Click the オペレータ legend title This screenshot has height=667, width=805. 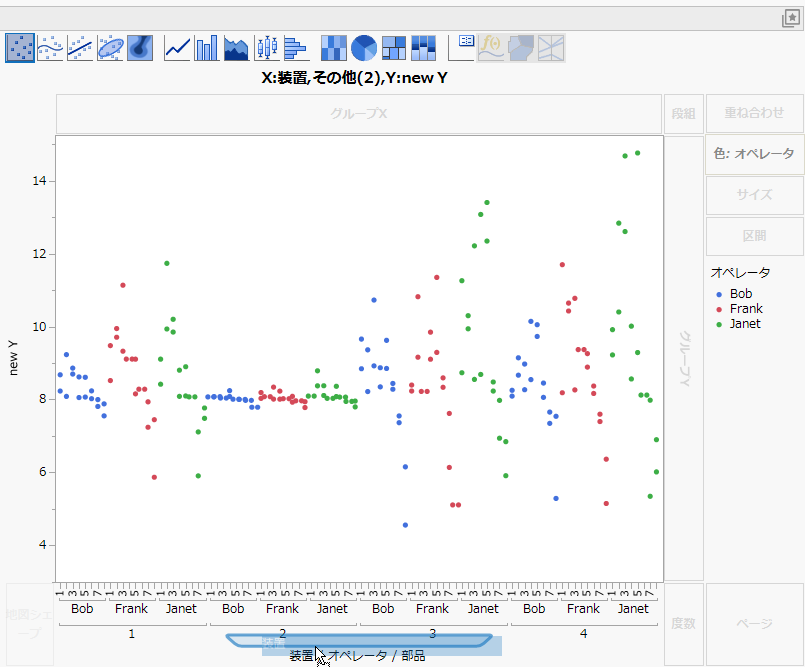(x=740, y=273)
